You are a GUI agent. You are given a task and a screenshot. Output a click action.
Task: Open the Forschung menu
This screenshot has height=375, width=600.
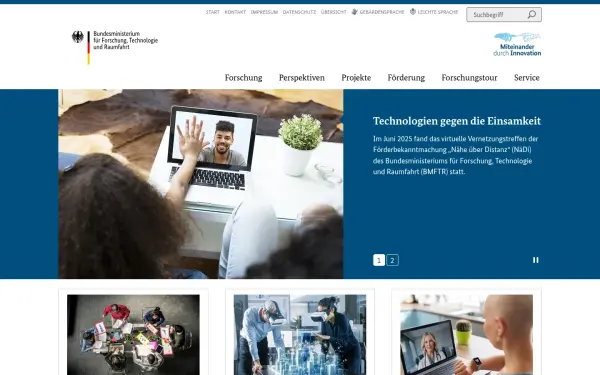tap(243, 78)
